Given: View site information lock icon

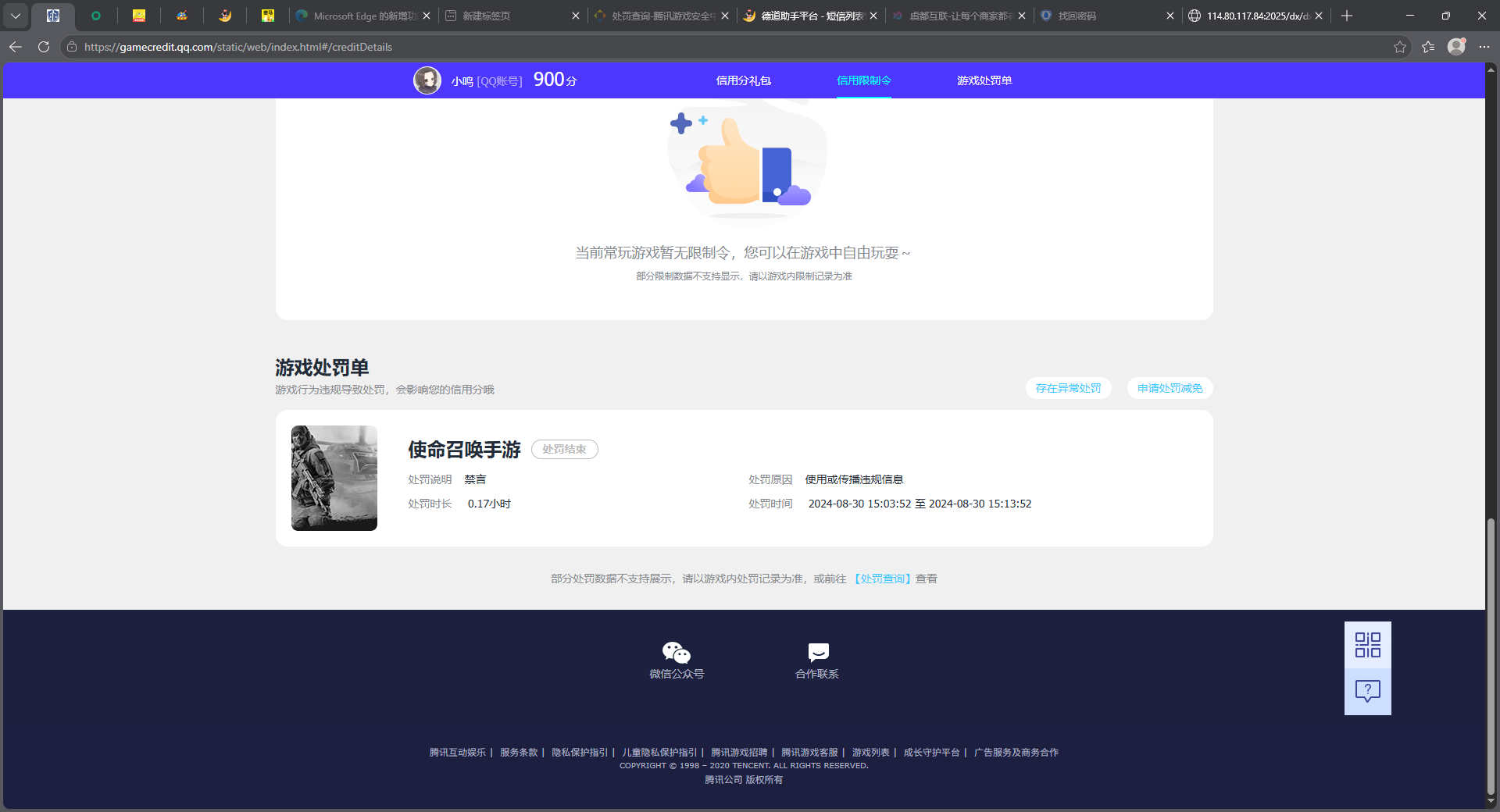Looking at the screenshot, I should click(x=72, y=47).
